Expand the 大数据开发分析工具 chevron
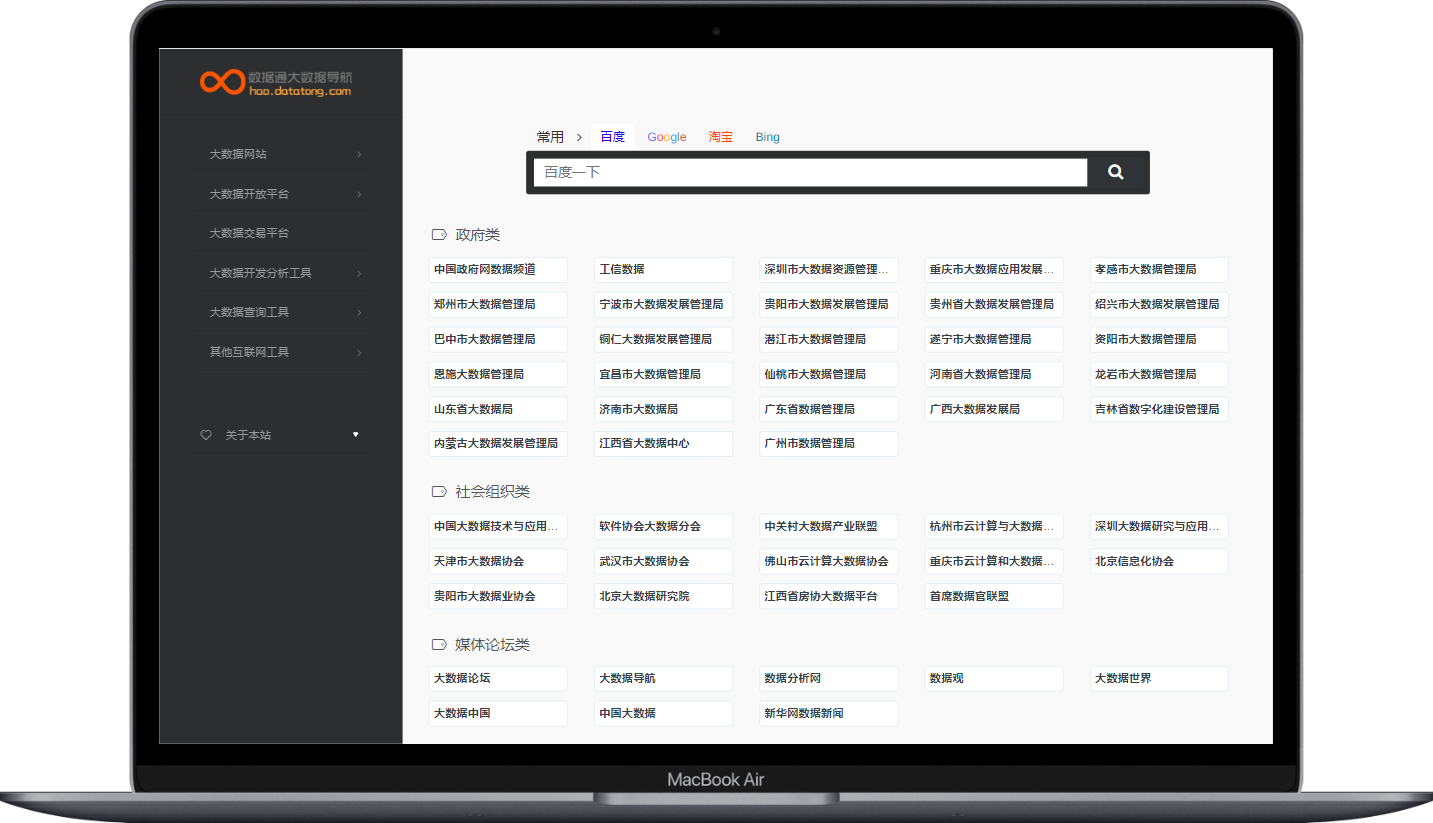Image resolution: width=1433 pixels, height=823 pixels. tap(359, 273)
